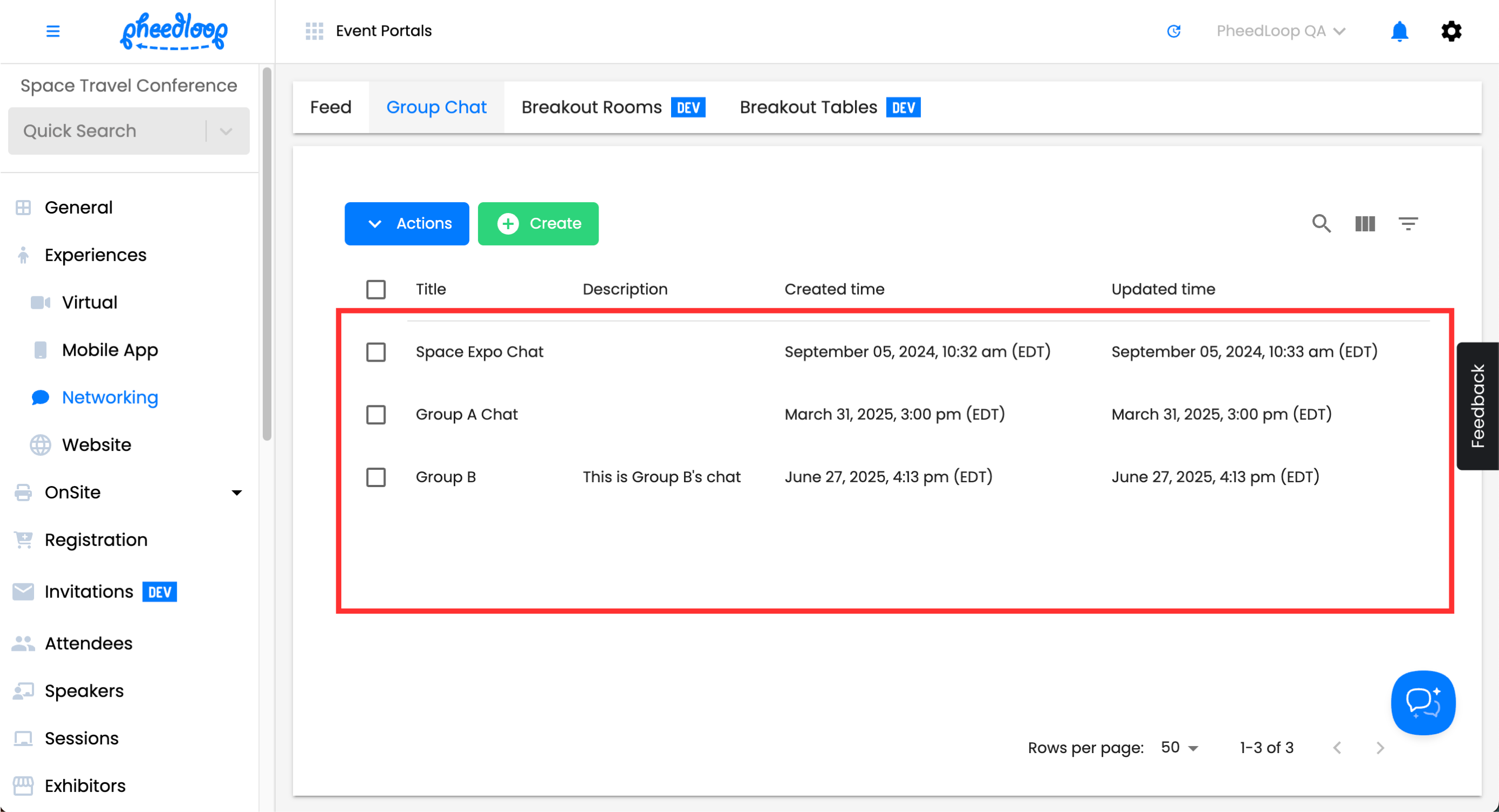Open the view columns icon
The width and height of the screenshot is (1499, 812).
pyautogui.click(x=1364, y=223)
